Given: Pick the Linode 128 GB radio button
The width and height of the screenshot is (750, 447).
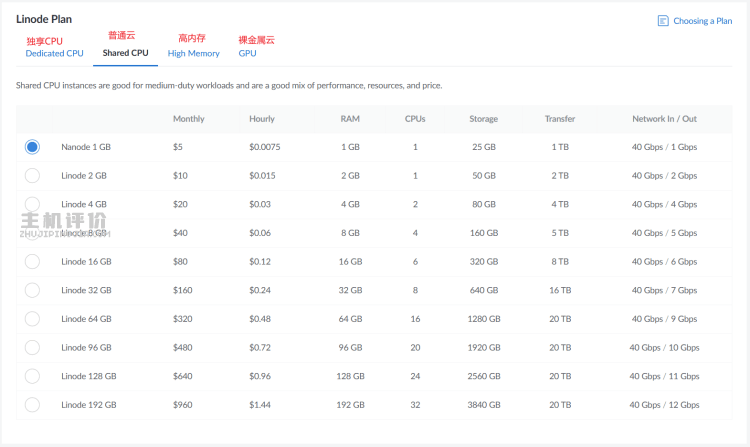Looking at the screenshot, I should pos(32,376).
